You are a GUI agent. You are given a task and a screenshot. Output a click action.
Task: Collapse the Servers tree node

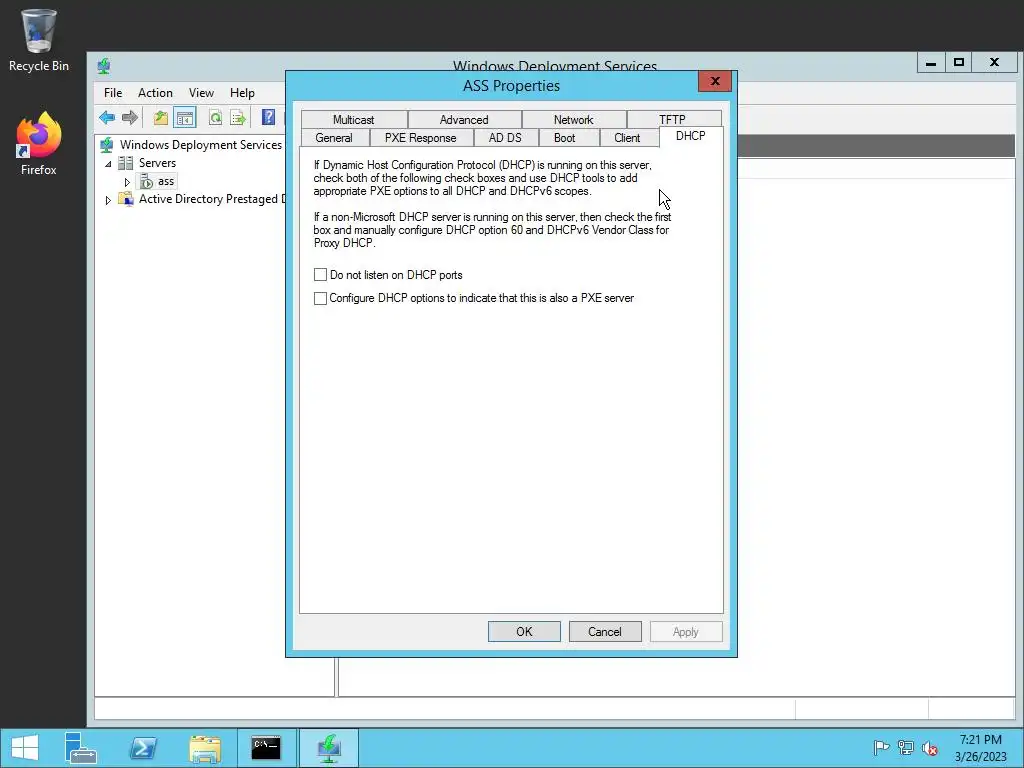108,164
